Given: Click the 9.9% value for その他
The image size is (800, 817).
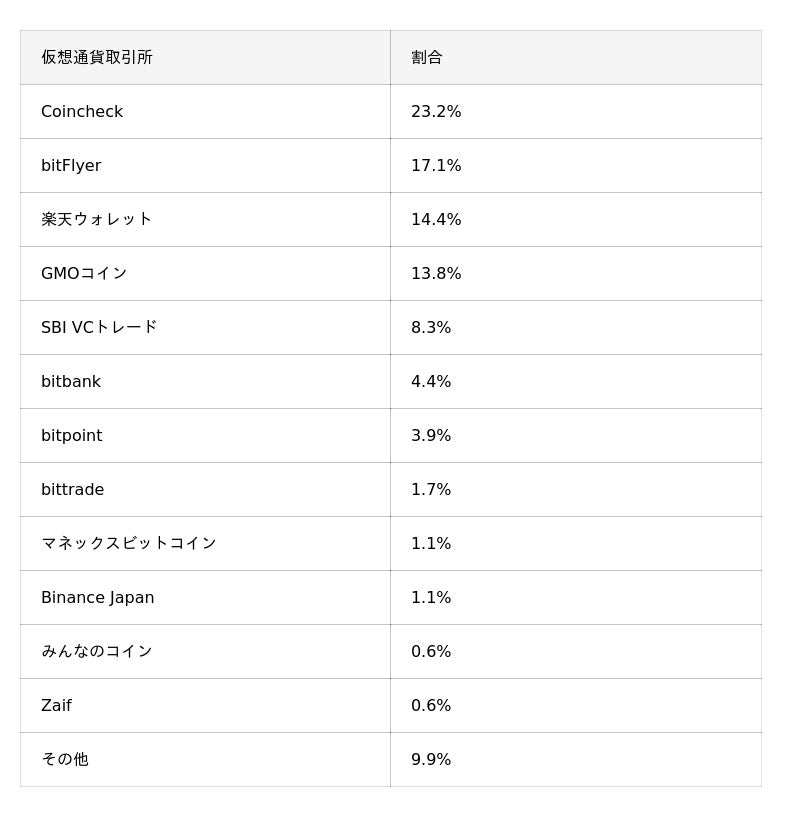Looking at the screenshot, I should coord(431,760).
